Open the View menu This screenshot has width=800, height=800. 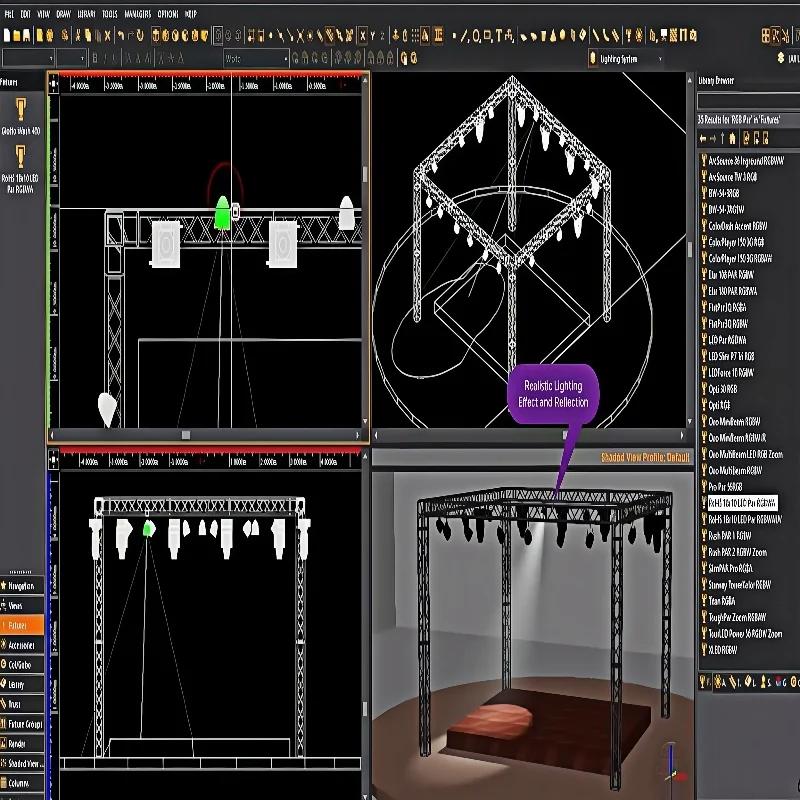[x=43, y=14]
